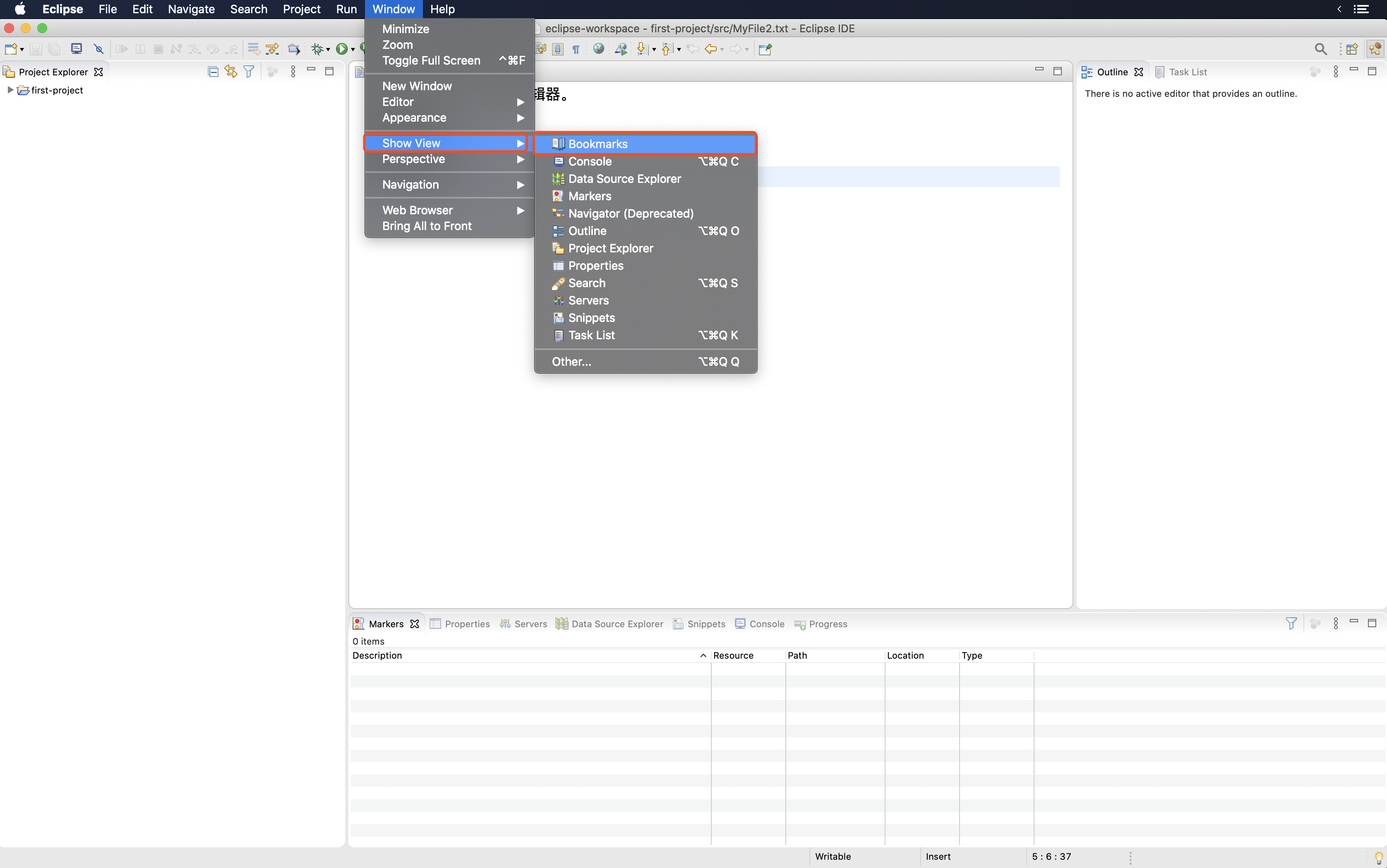This screenshot has width=1387, height=868.
Task: Open dropdown next to Next Annotation
Action: pyautogui.click(x=654, y=49)
